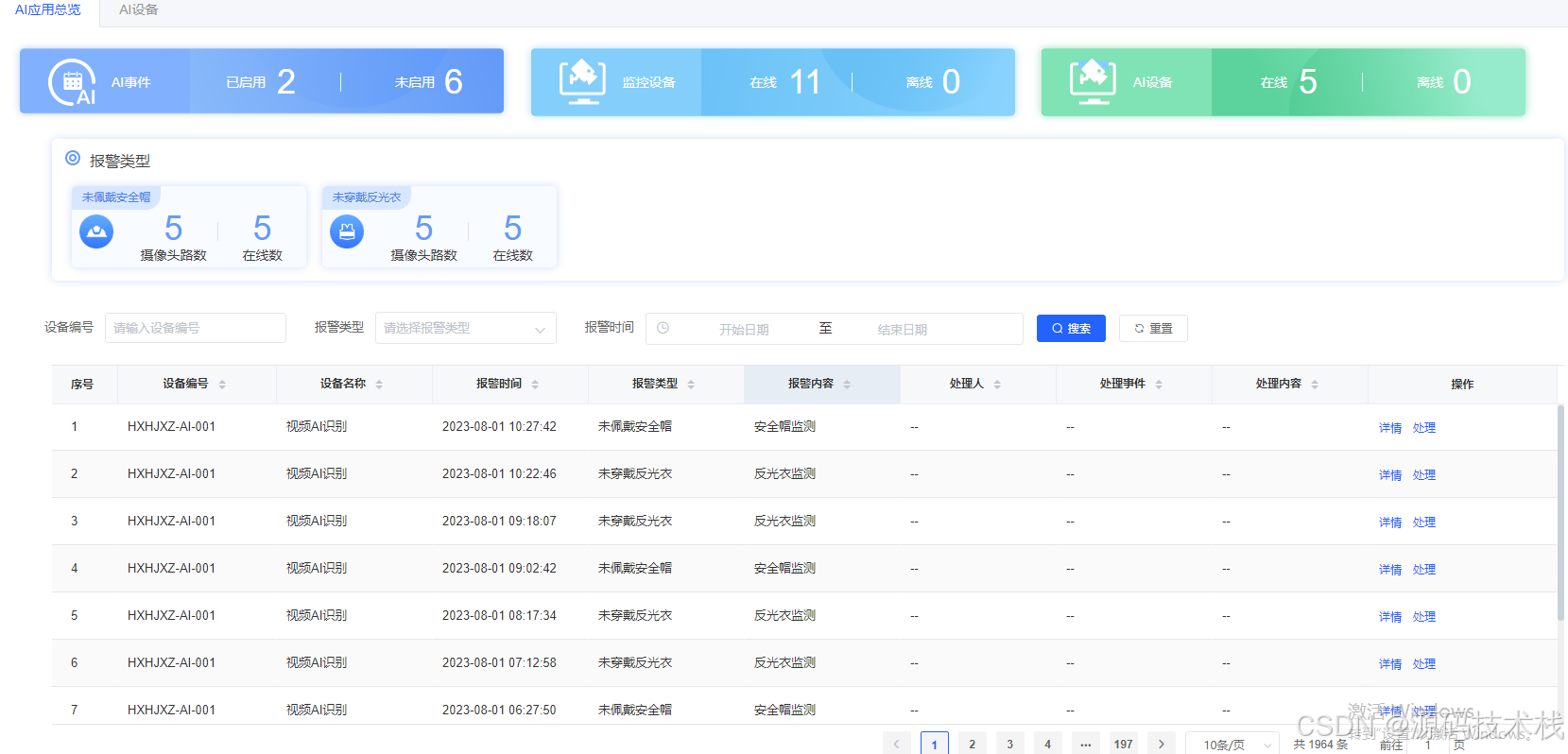The height and width of the screenshot is (754, 1568).
Task: Click the 监控设备 monitor icon
Action: click(x=582, y=81)
